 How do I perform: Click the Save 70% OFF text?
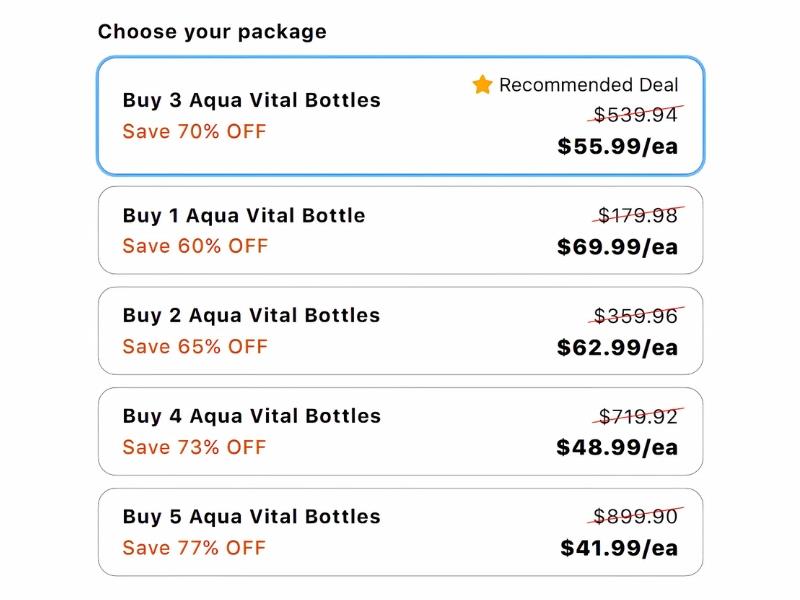click(195, 132)
